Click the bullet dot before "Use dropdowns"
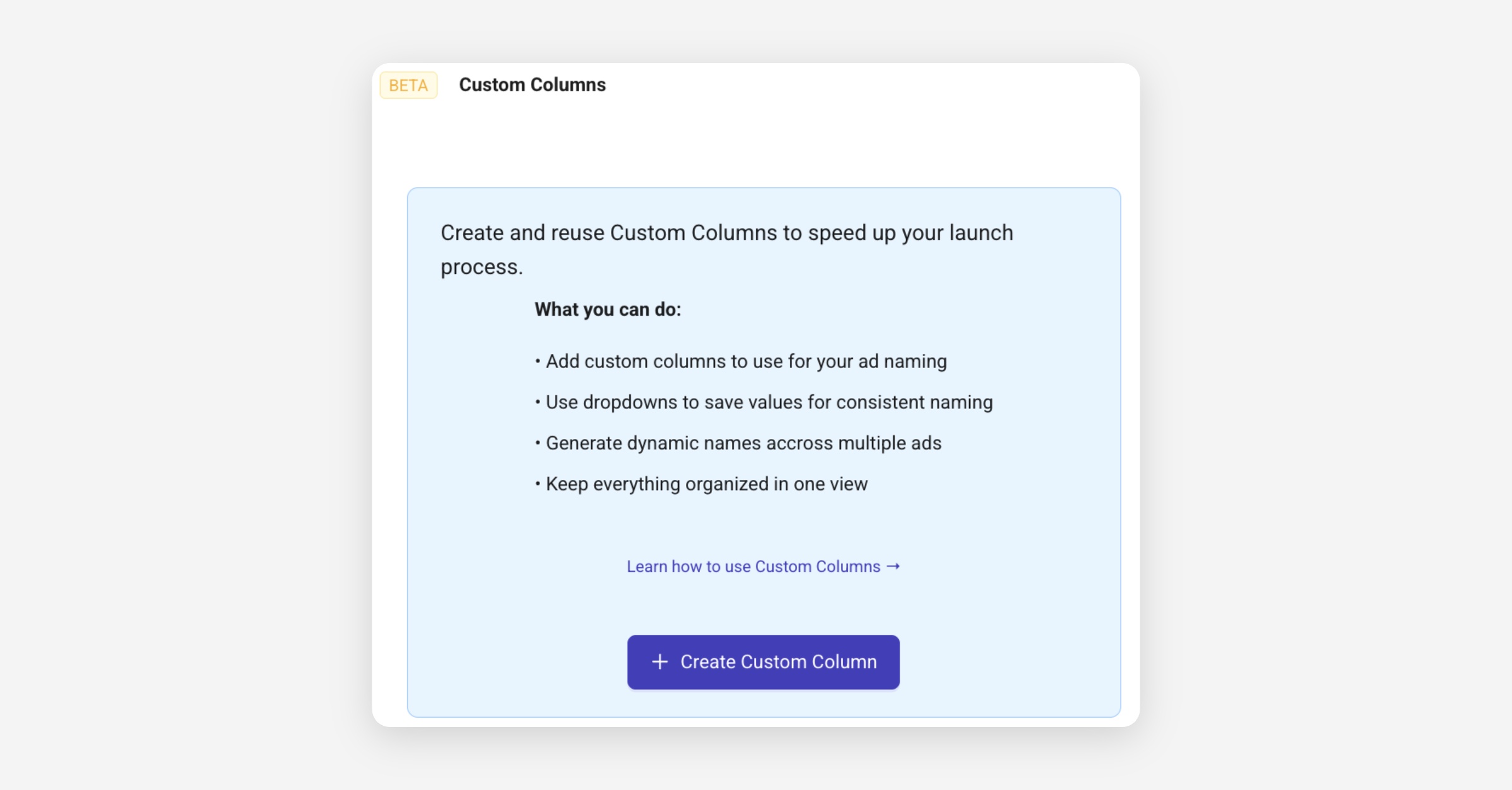Screen dimensions: 1512x790 537,402
